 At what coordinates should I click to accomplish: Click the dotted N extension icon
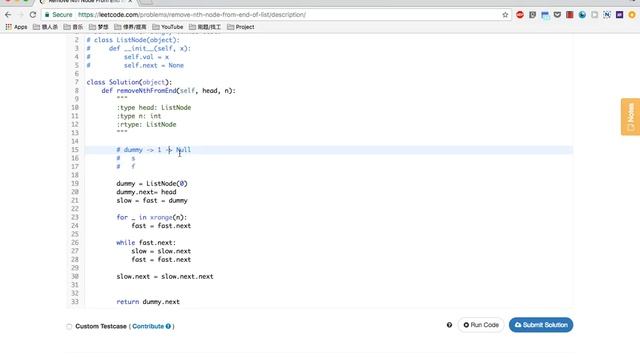point(607,15)
